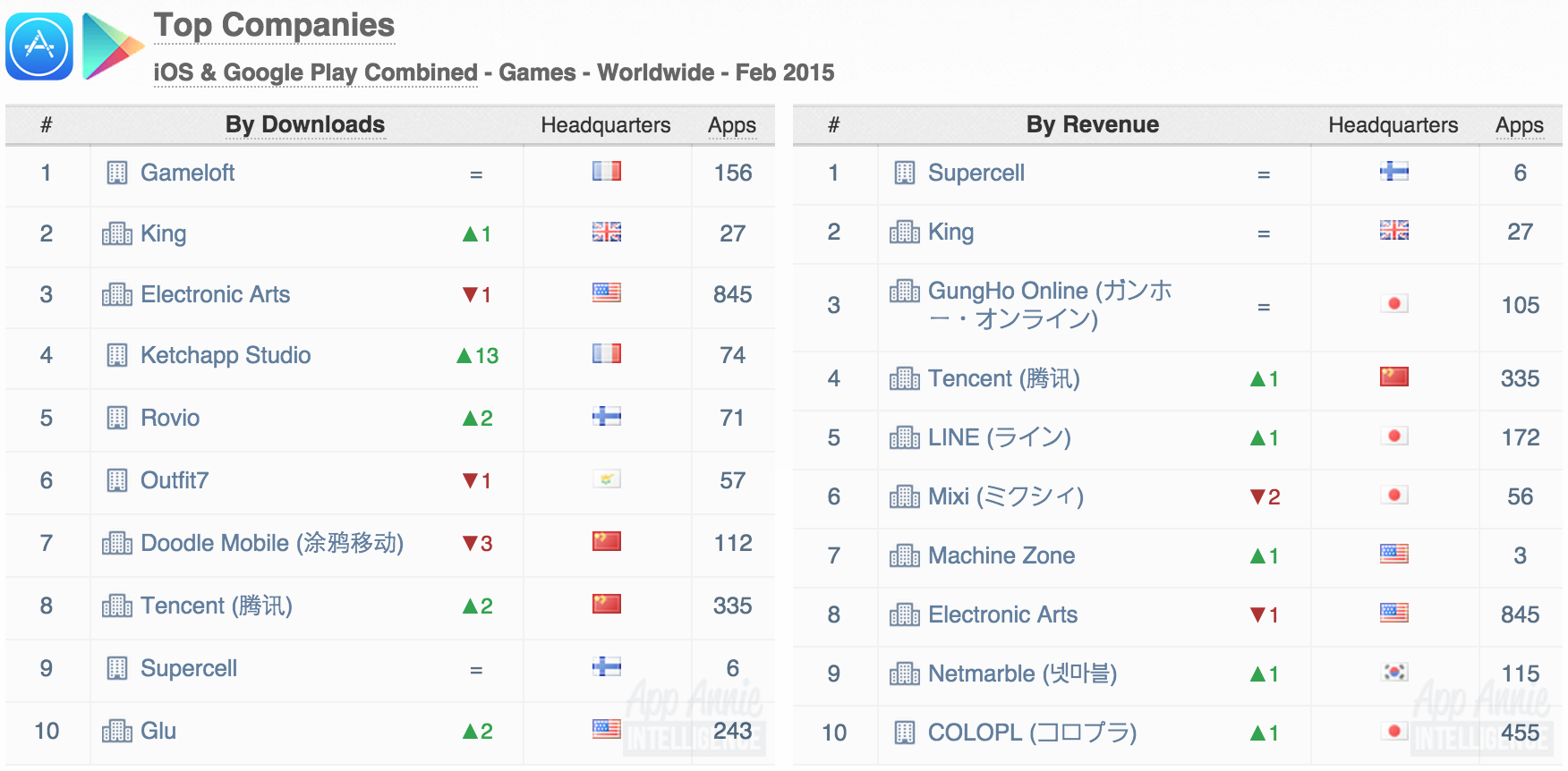Open the Top Companies title link
This screenshot has height=771, width=1568.
tap(274, 25)
